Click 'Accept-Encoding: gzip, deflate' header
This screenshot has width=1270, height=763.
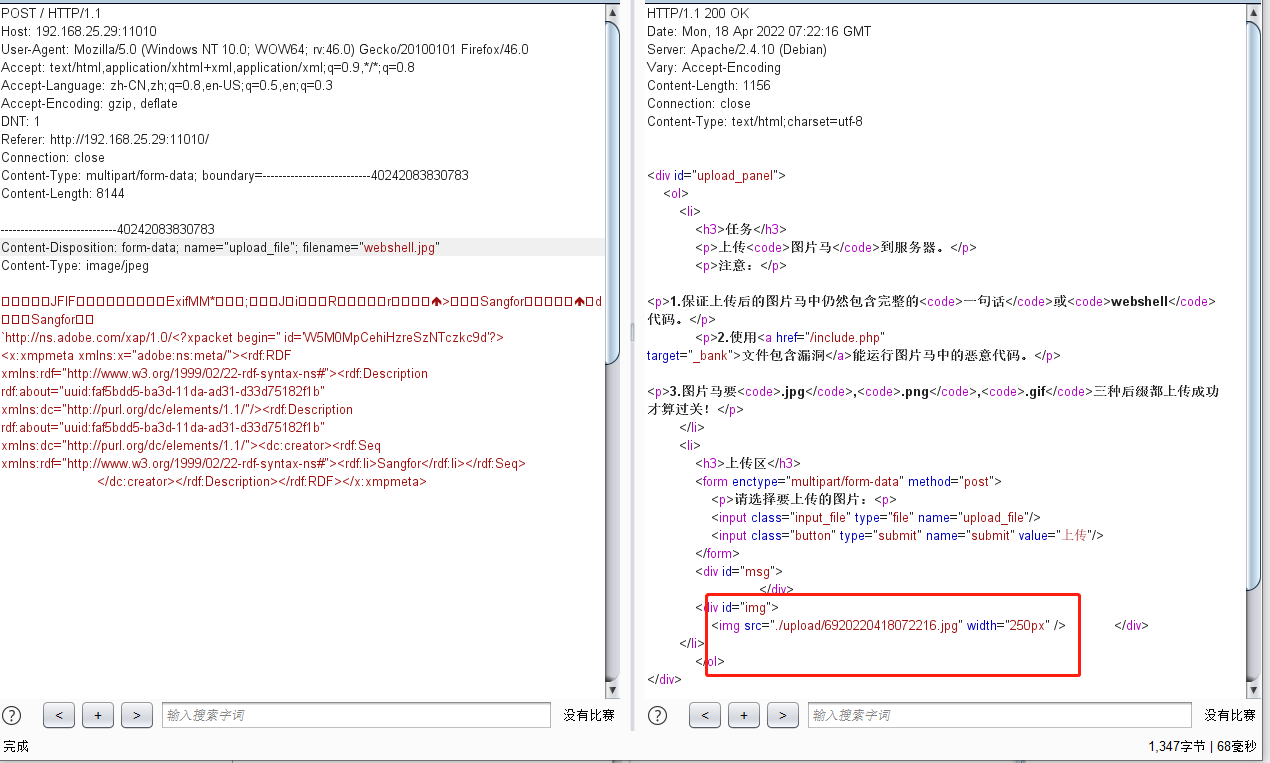point(90,103)
